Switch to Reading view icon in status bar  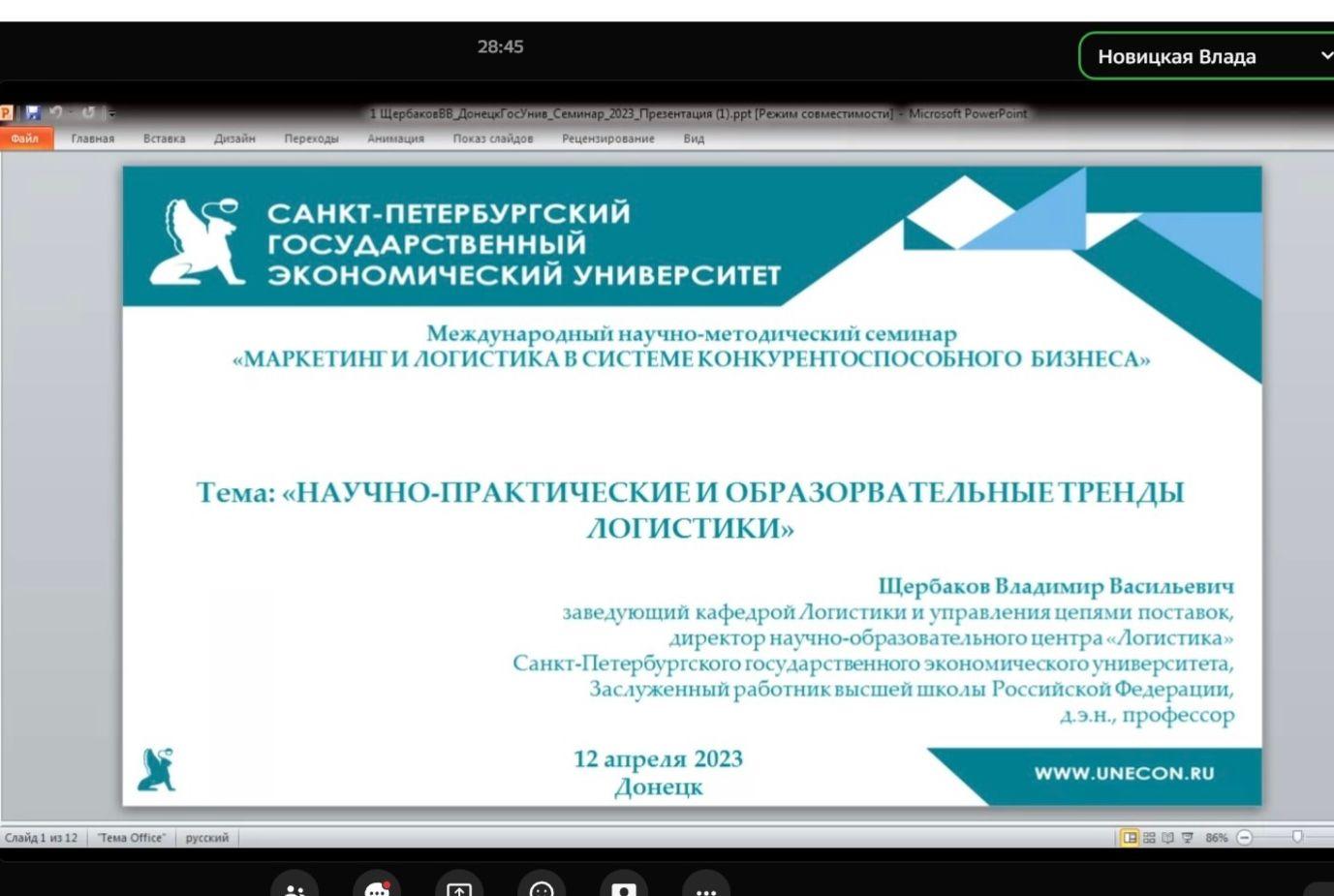tap(1167, 837)
